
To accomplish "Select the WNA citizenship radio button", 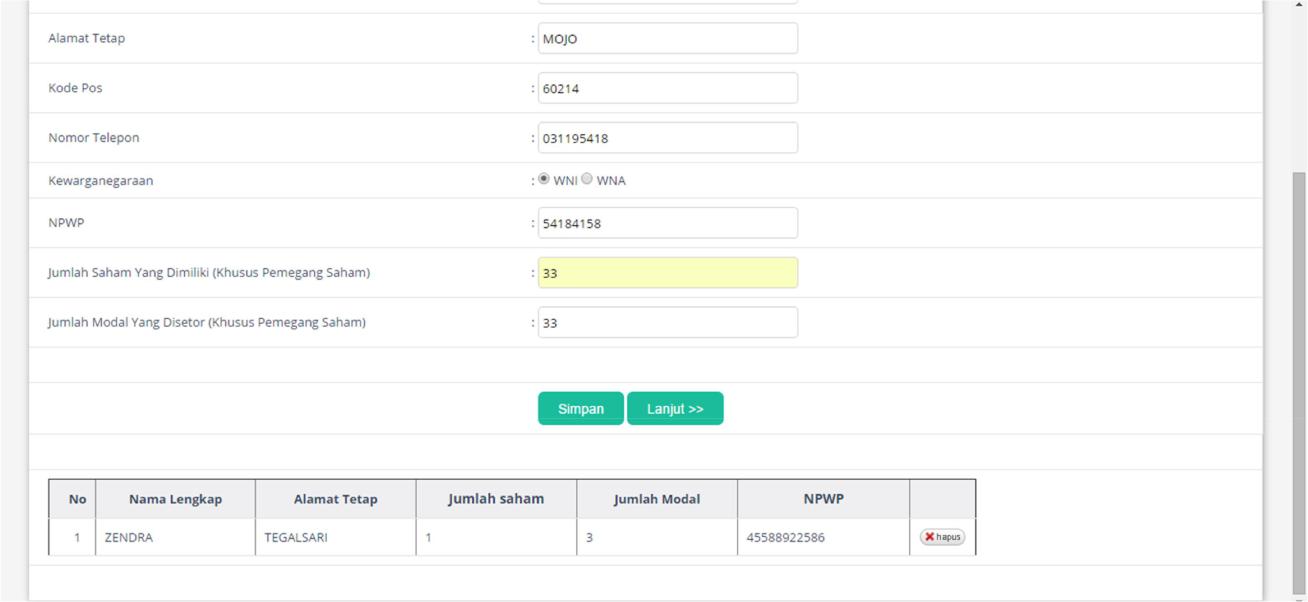I will (x=587, y=180).
